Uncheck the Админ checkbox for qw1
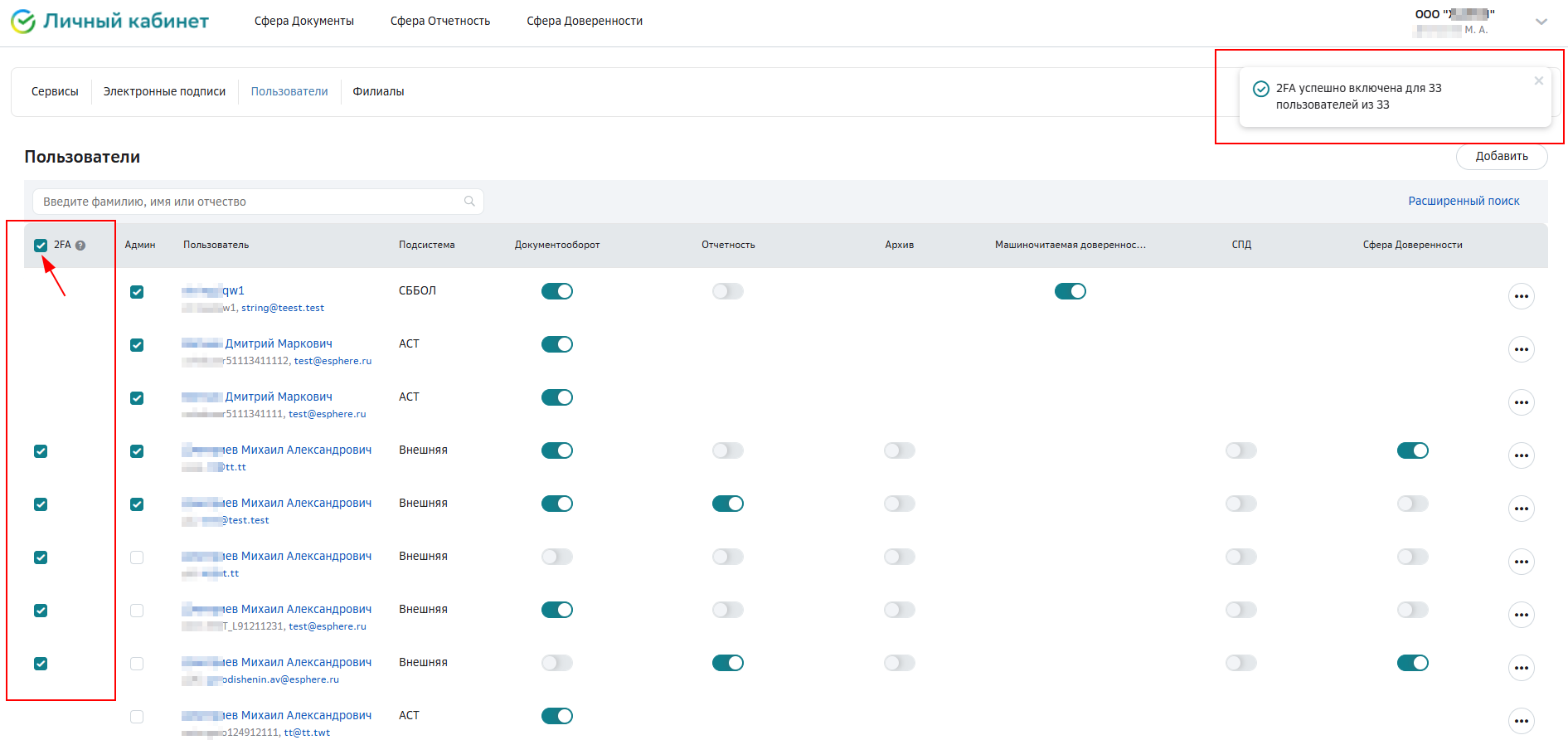 pos(137,292)
